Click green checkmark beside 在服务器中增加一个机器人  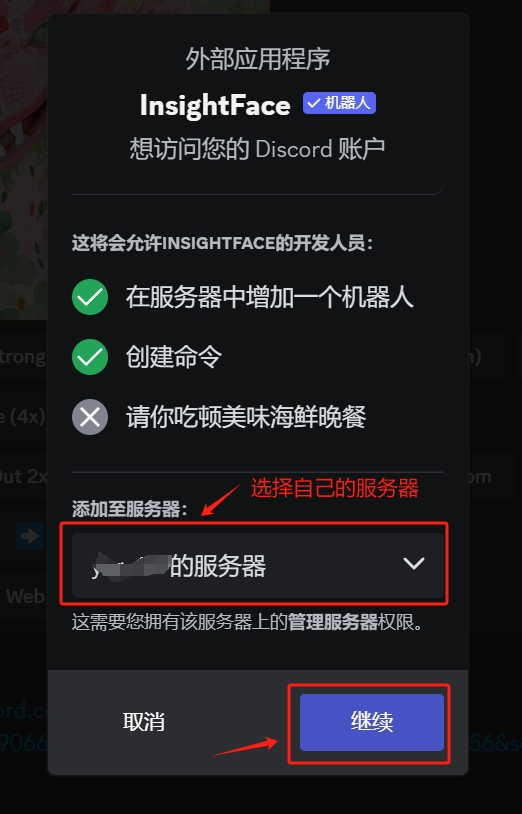click(90, 297)
